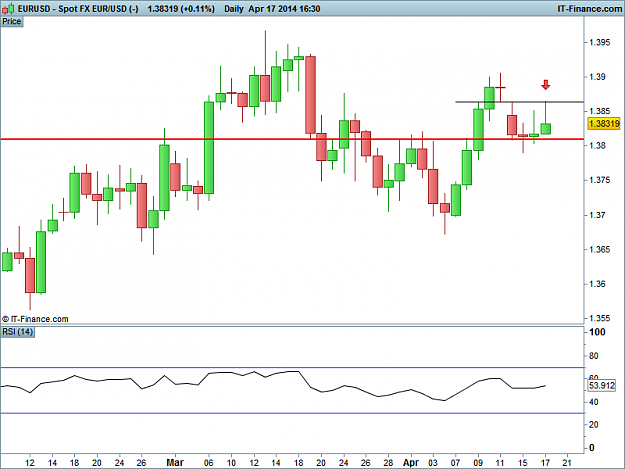Click the 1.37 price axis label
Screen dimensions: 625x469
click(x=597, y=215)
